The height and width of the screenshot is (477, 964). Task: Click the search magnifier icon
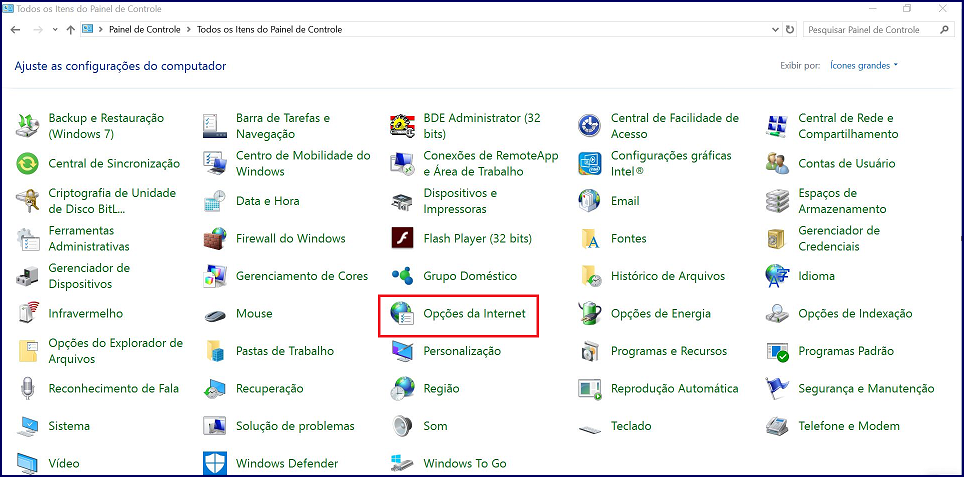945,30
